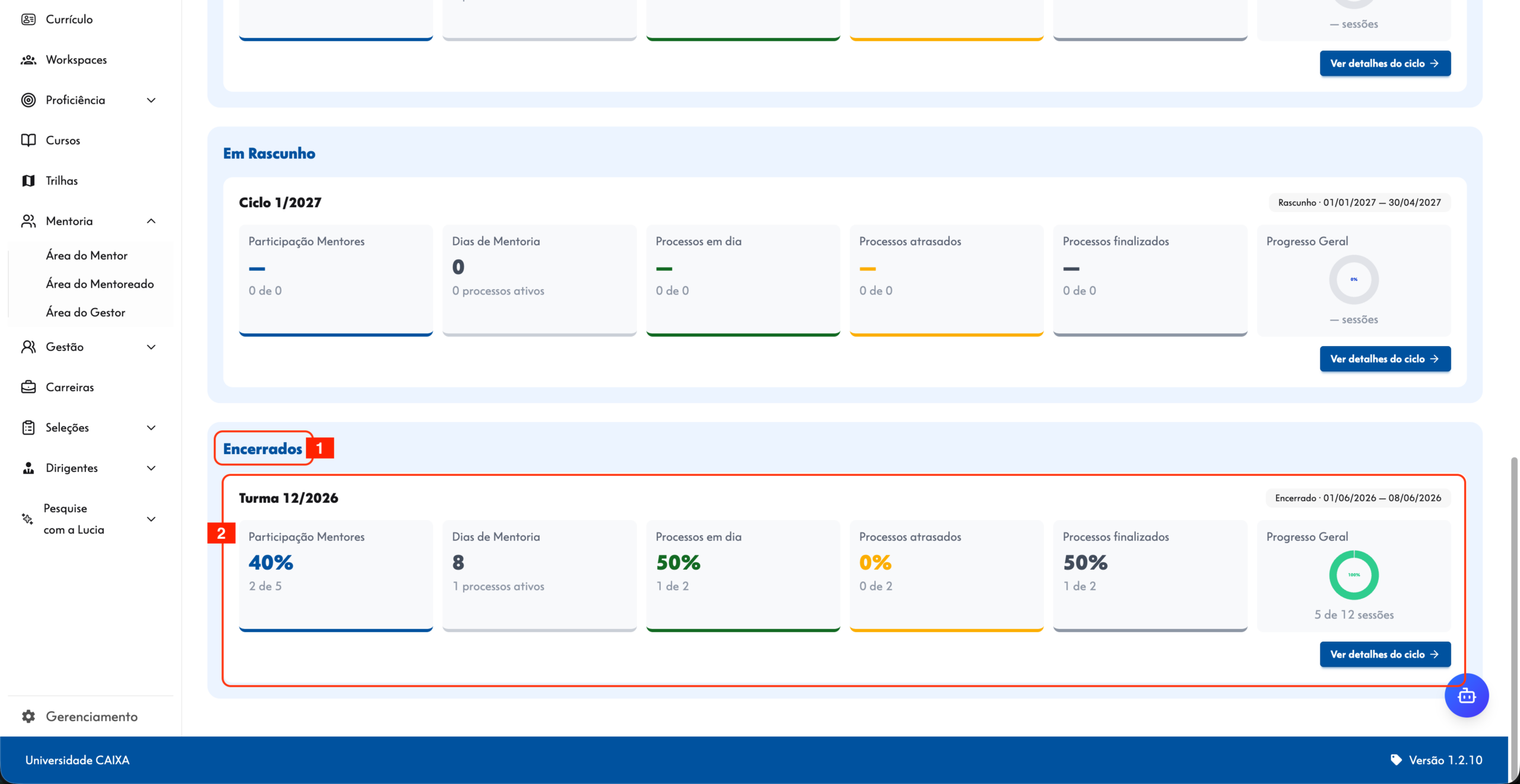1520x784 pixels.
Task: Go to Área do Mentoreado
Action: pos(100,284)
